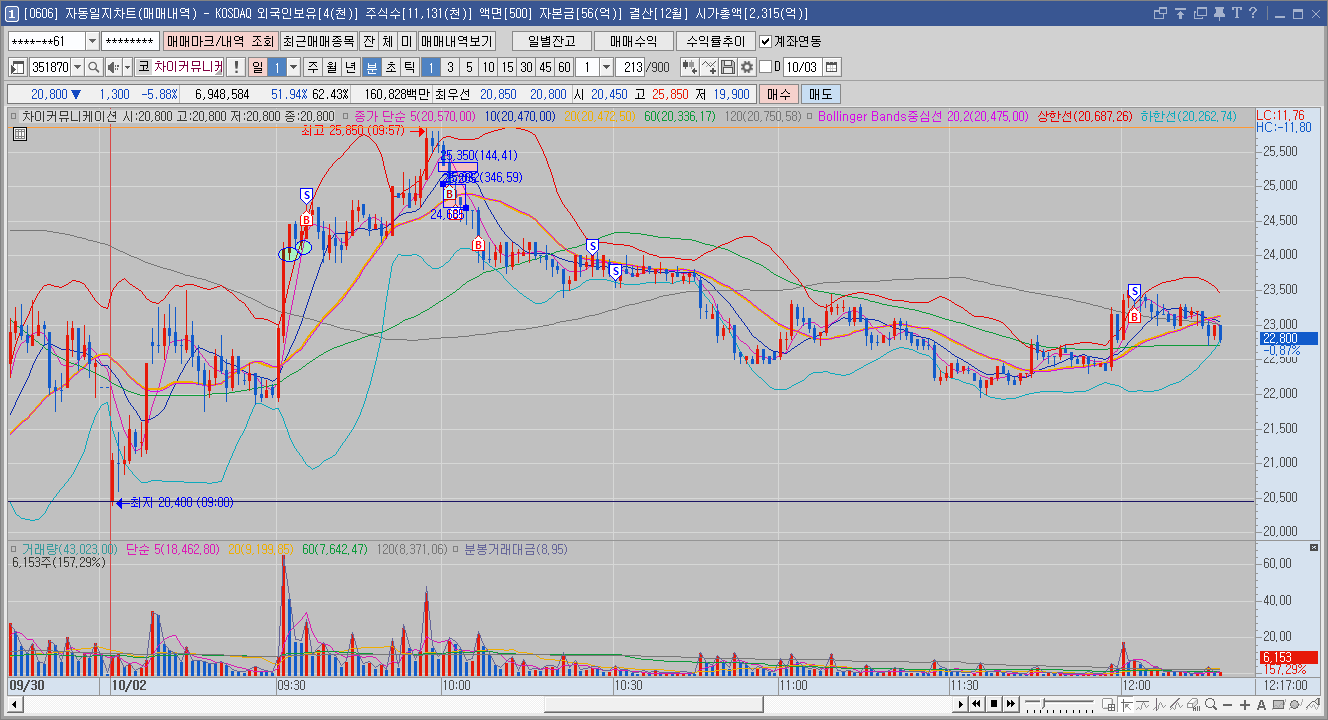Click the stop button in replay controls
The image size is (1328, 720).
pyautogui.click(x=994, y=704)
